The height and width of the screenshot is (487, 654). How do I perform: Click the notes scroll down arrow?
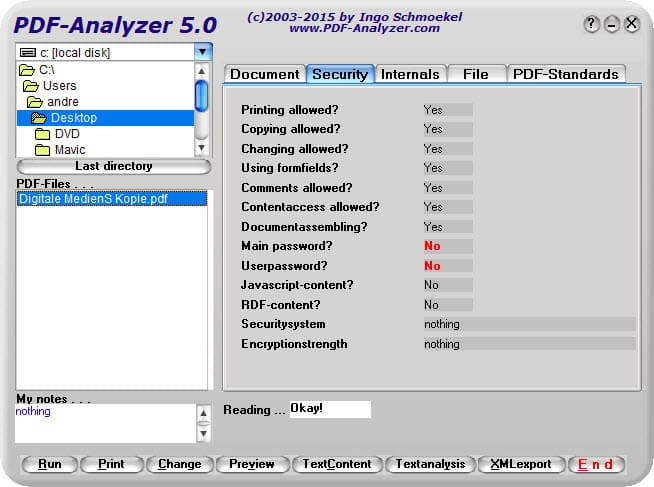203,434
